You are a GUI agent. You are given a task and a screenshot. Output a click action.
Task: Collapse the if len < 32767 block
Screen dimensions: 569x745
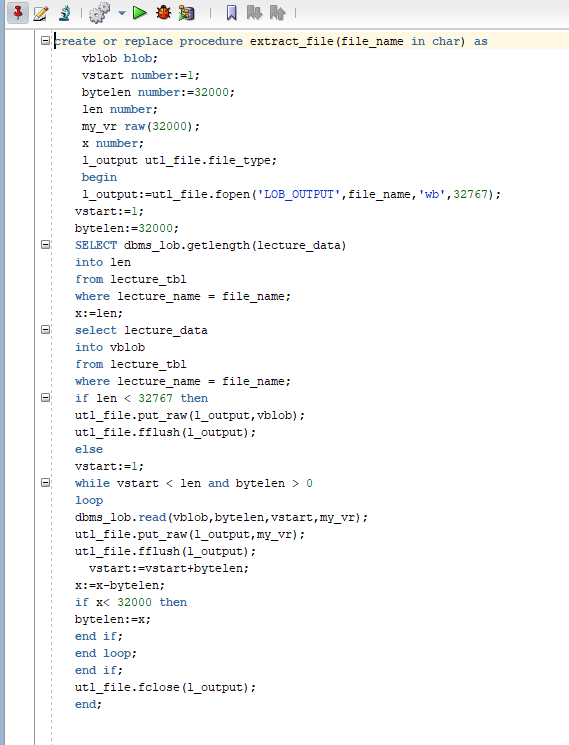click(x=46, y=397)
